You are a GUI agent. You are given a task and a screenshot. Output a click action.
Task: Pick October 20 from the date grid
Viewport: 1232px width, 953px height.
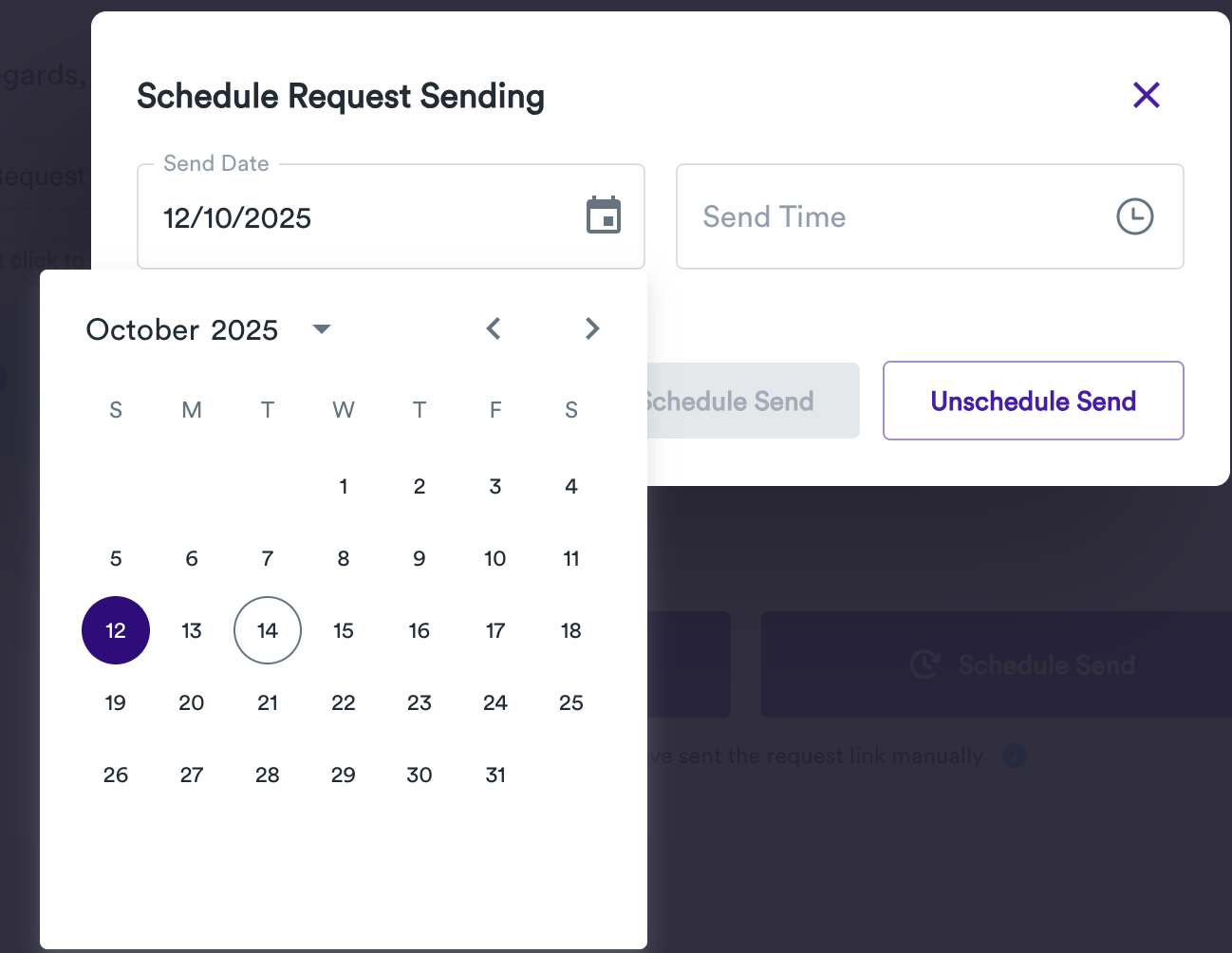[x=192, y=702]
